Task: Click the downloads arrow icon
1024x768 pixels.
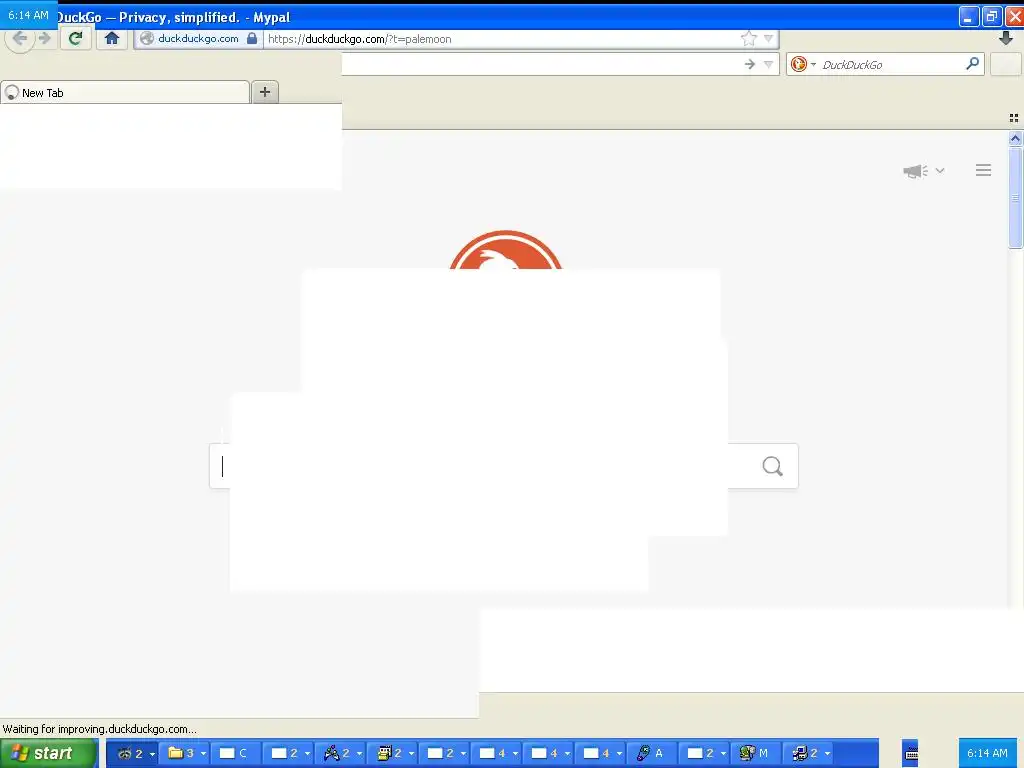Action: point(1006,38)
